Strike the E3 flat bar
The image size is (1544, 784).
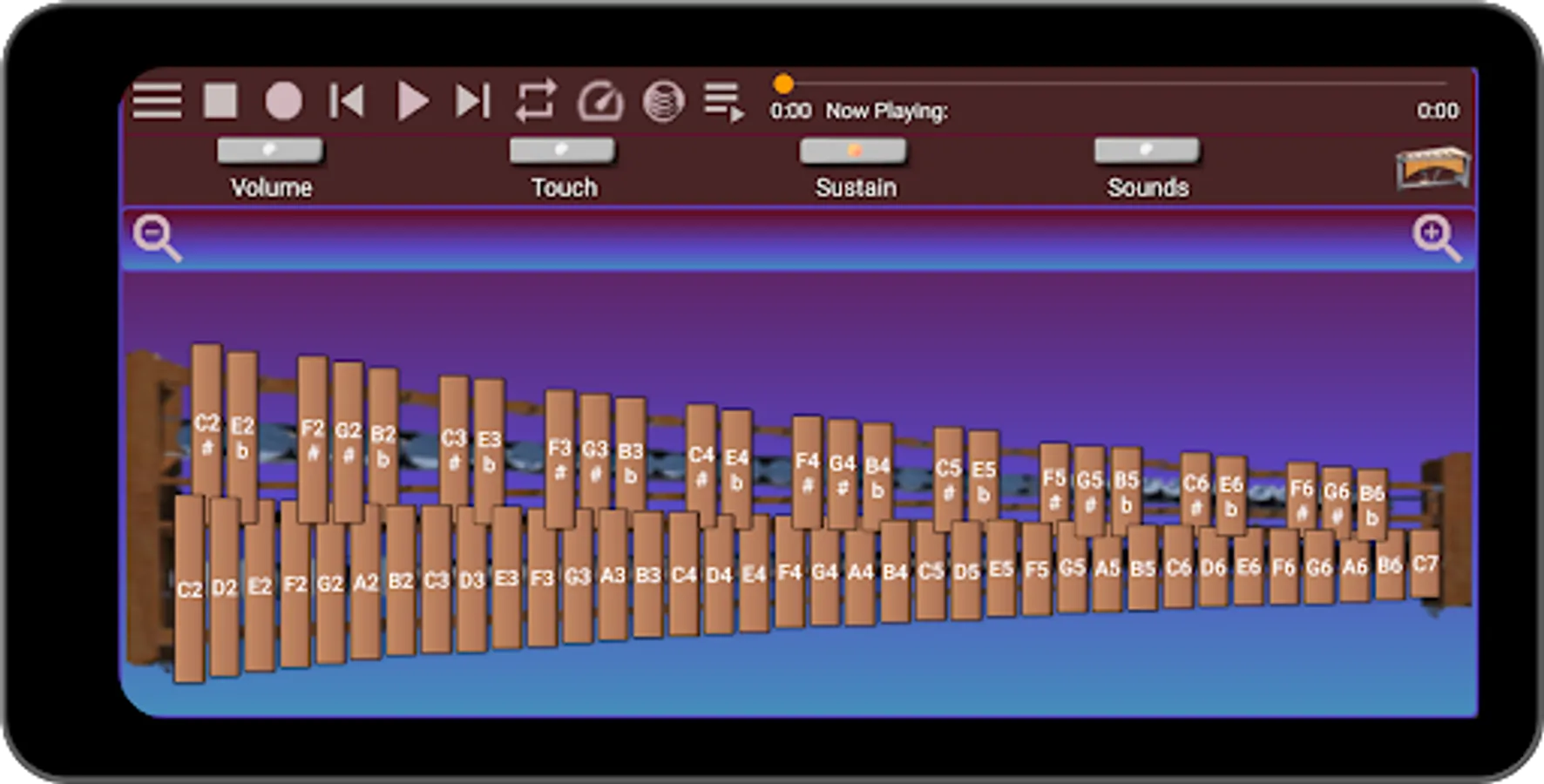coord(489,449)
